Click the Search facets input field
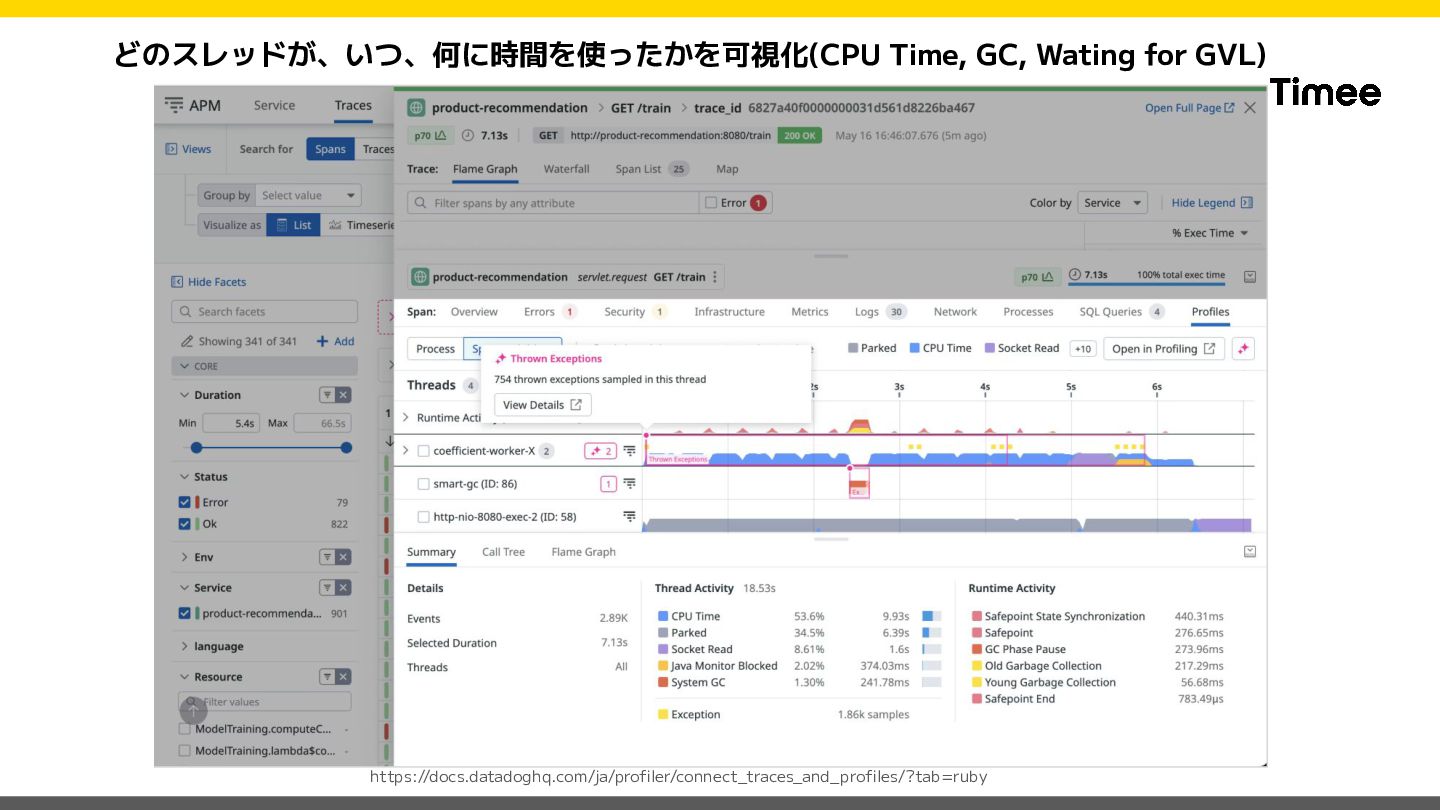1440x810 pixels. tap(264, 312)
